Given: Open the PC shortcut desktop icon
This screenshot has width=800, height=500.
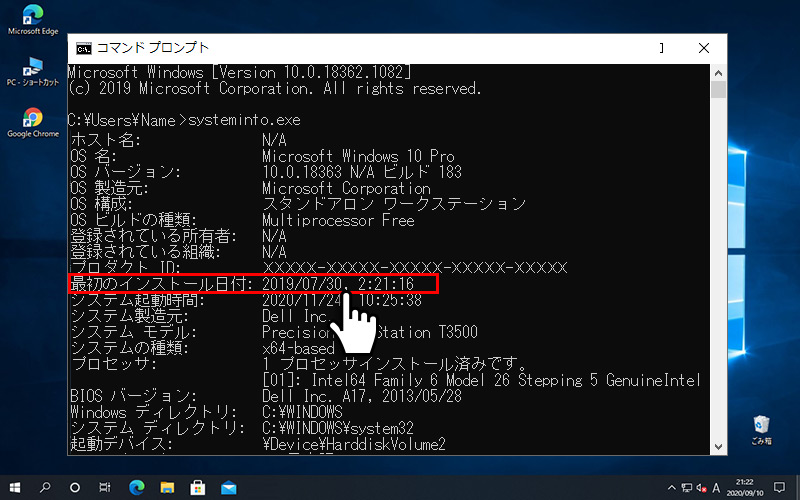Looking at the screenshot, I should click(x=33, y=71).
